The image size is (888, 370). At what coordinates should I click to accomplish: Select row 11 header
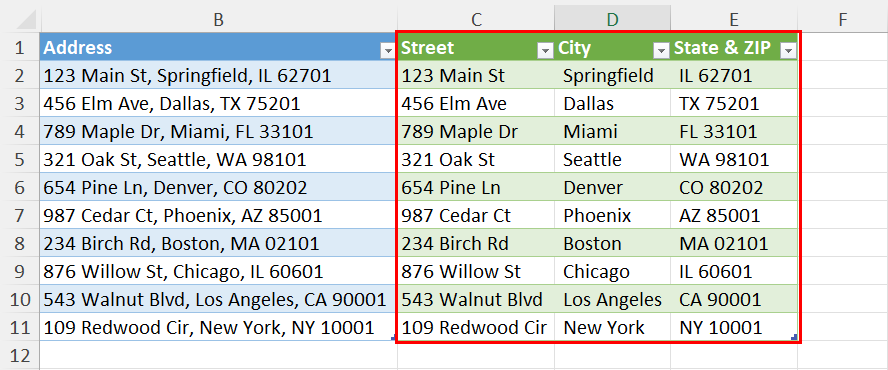(20, 327)
